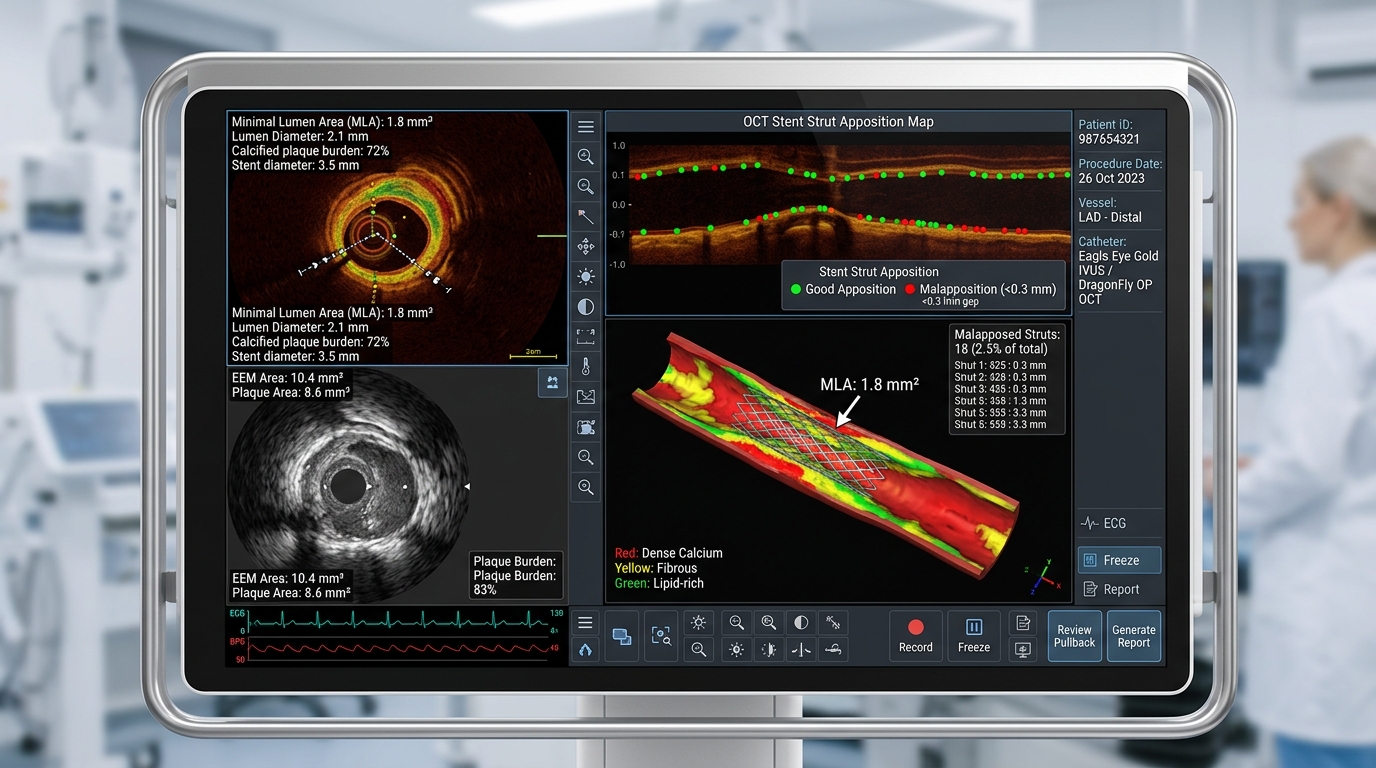Open the notes document icon beside Freeze
The width and height of the screenshot is (1376, 768).
coord(1023,623)
